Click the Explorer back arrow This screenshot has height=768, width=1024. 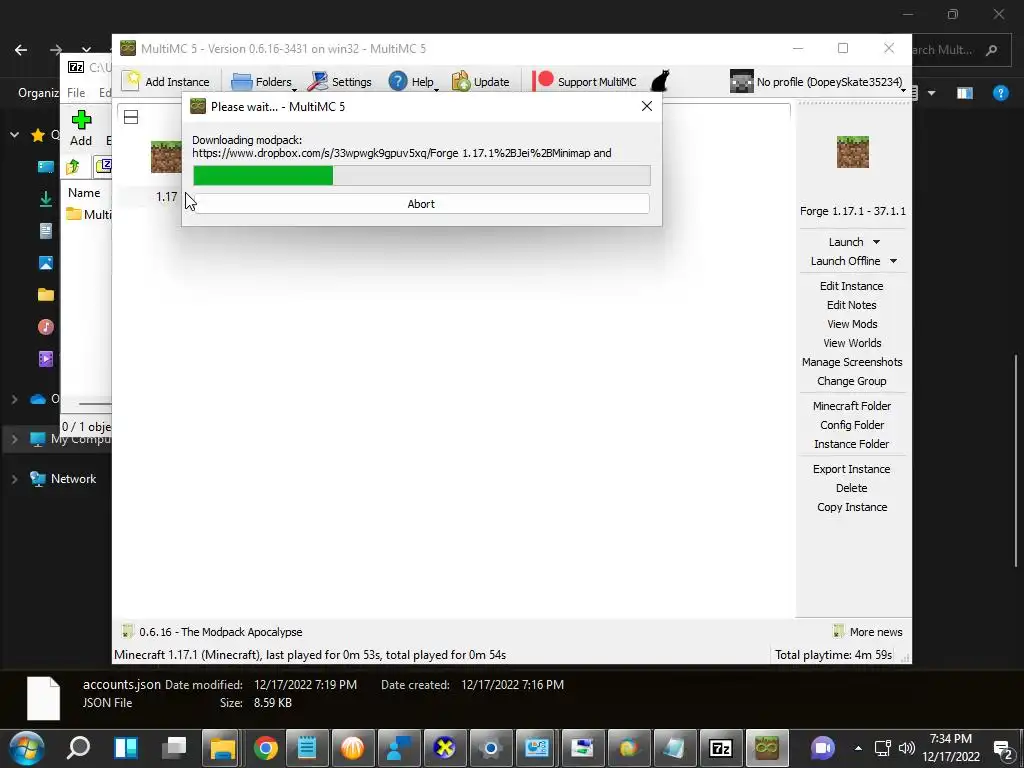point(21,50)
